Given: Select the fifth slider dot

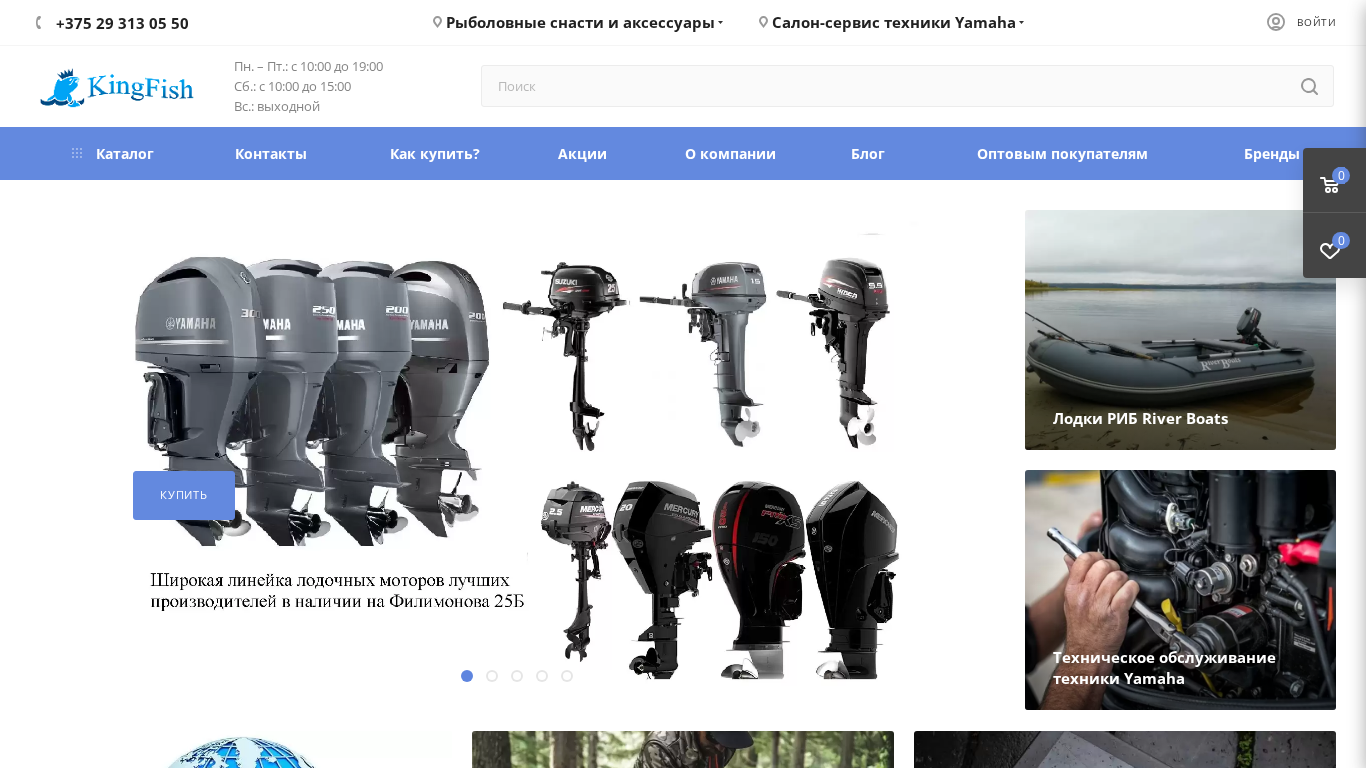Looking at the screenshot, I should pos(567,676).
